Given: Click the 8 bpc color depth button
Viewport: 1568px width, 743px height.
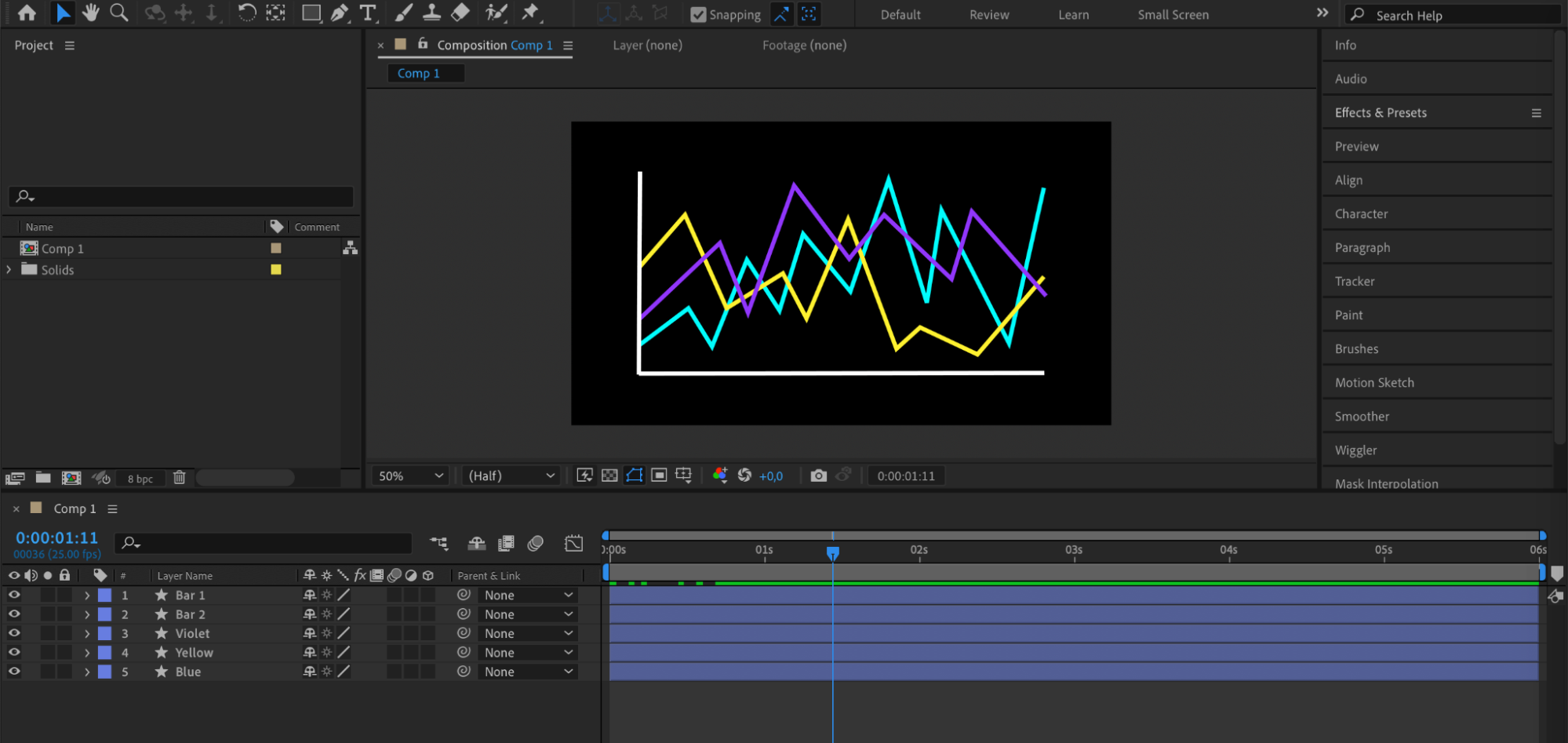Looking at the screenshot, I should point(140,479).
